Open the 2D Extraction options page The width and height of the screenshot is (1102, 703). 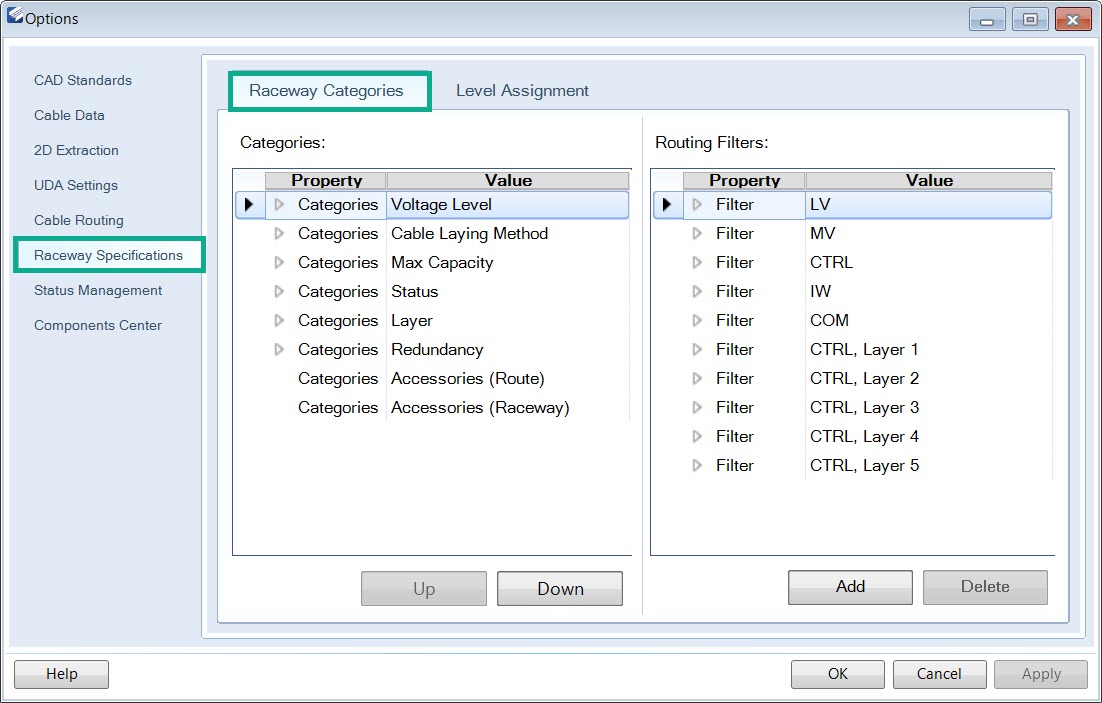76,150
